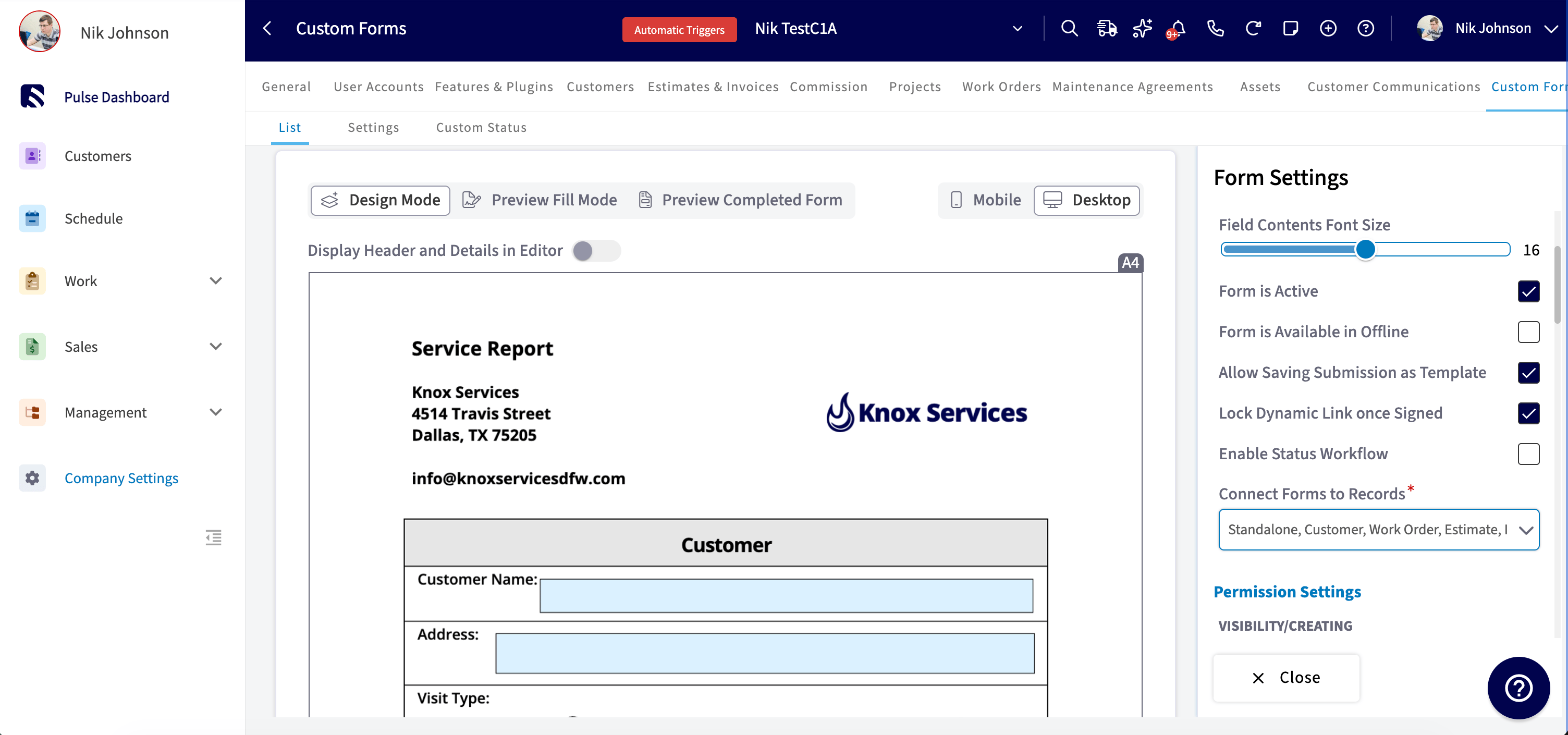Click the Customers sidebar icon
1568x735 pixels.
32,156
